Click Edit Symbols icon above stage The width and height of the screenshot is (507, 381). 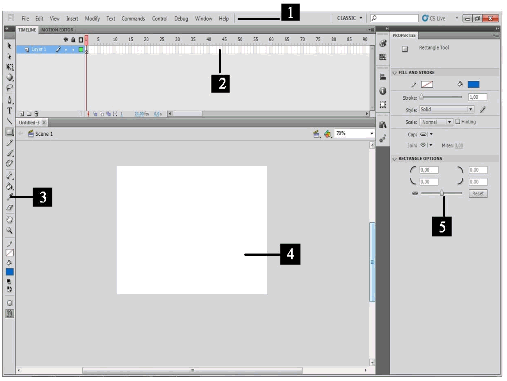pos(328,134)
